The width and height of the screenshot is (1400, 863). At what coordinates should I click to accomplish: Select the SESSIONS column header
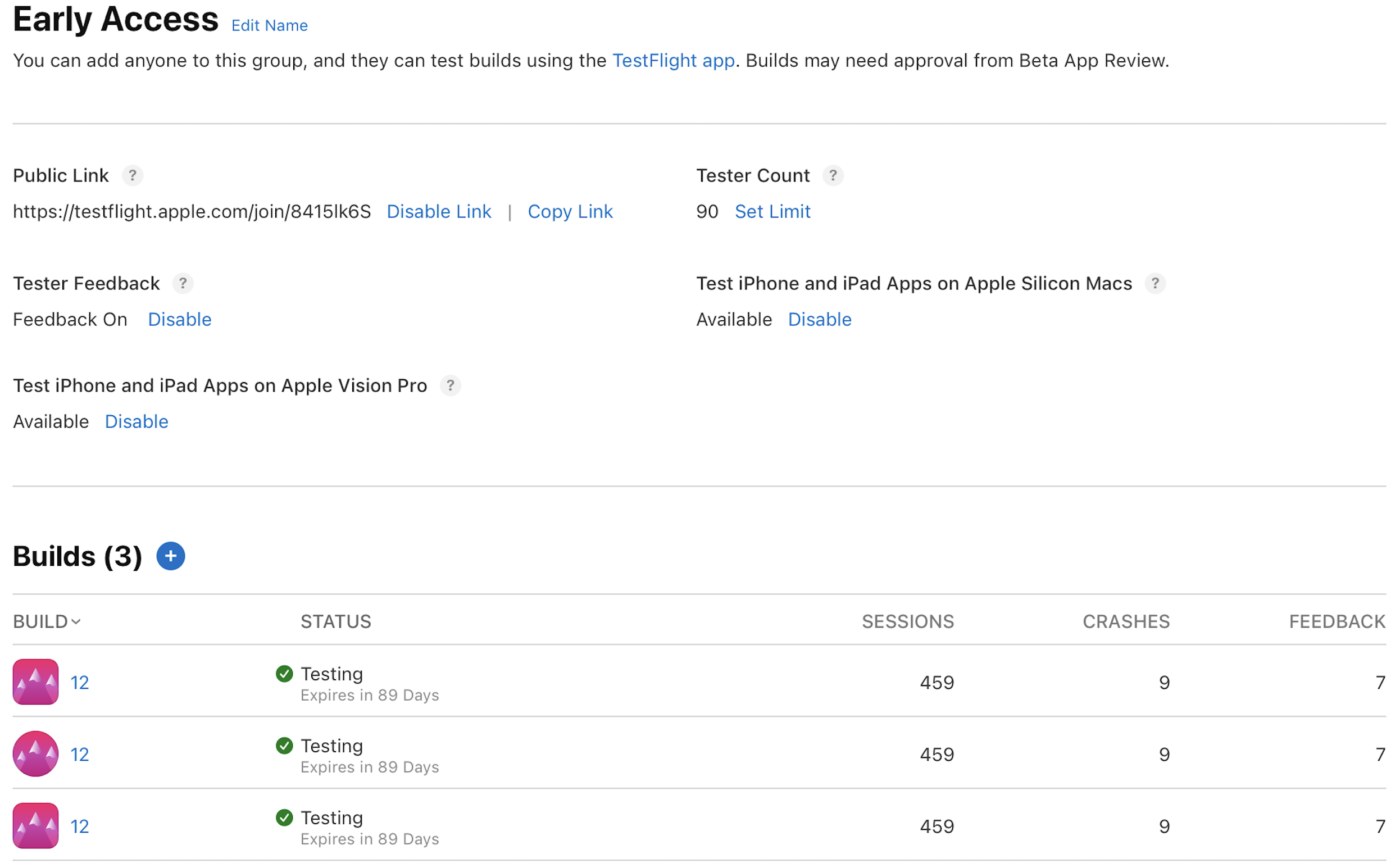tap(907, 621)
